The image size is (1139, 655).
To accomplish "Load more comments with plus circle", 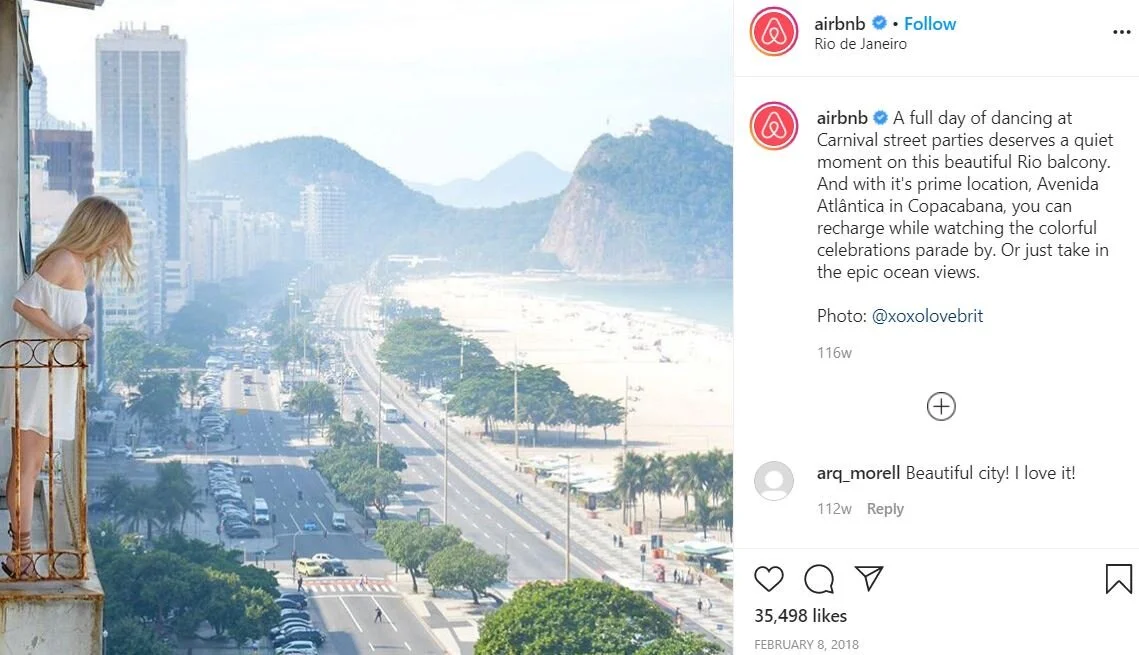I will point(941,406).
